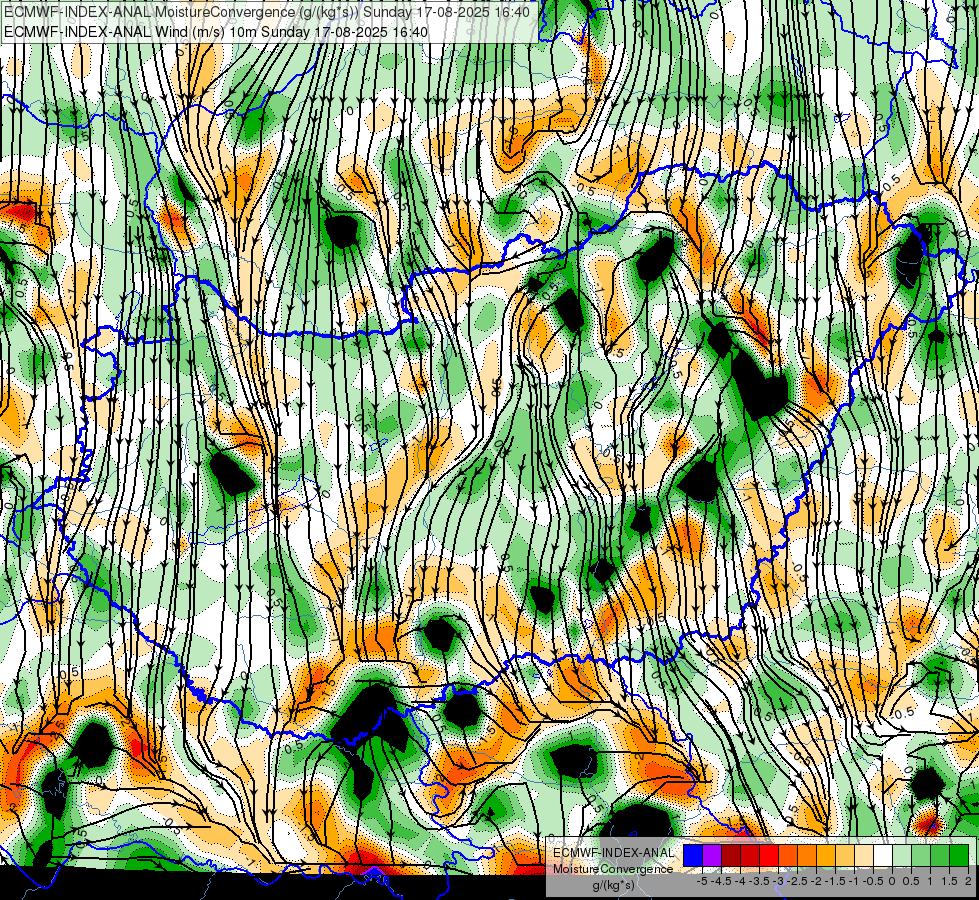Click the '2' value at the legend's end
This screenshot has height=900, width=979.
click(968, 881)
